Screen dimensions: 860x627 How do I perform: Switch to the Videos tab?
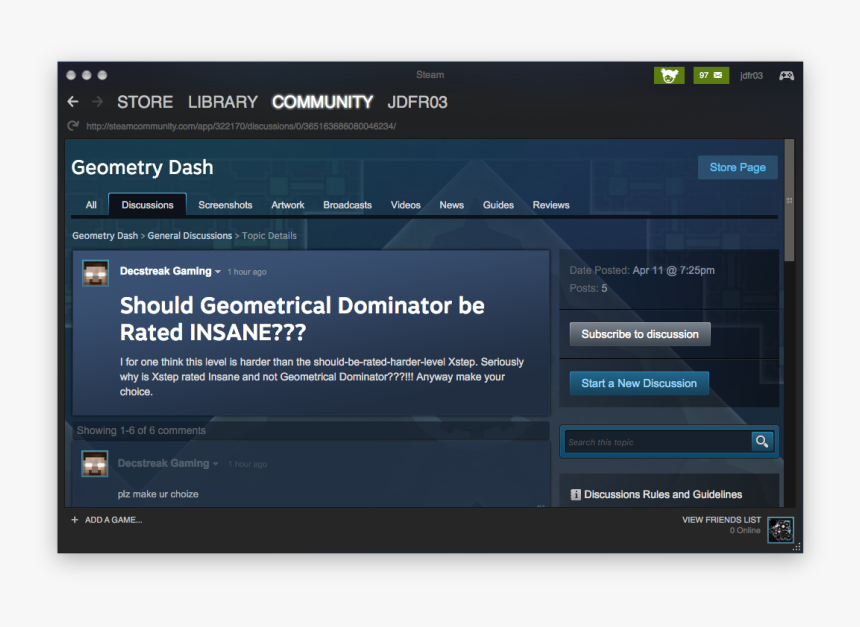coord(405,205)
